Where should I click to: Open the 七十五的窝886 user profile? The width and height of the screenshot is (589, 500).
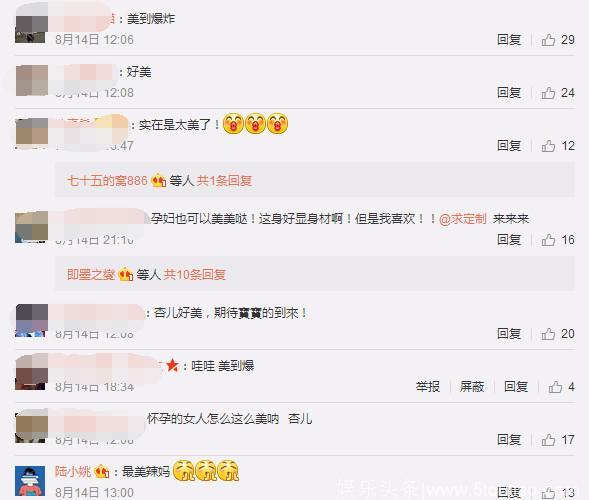pos(107,181)
